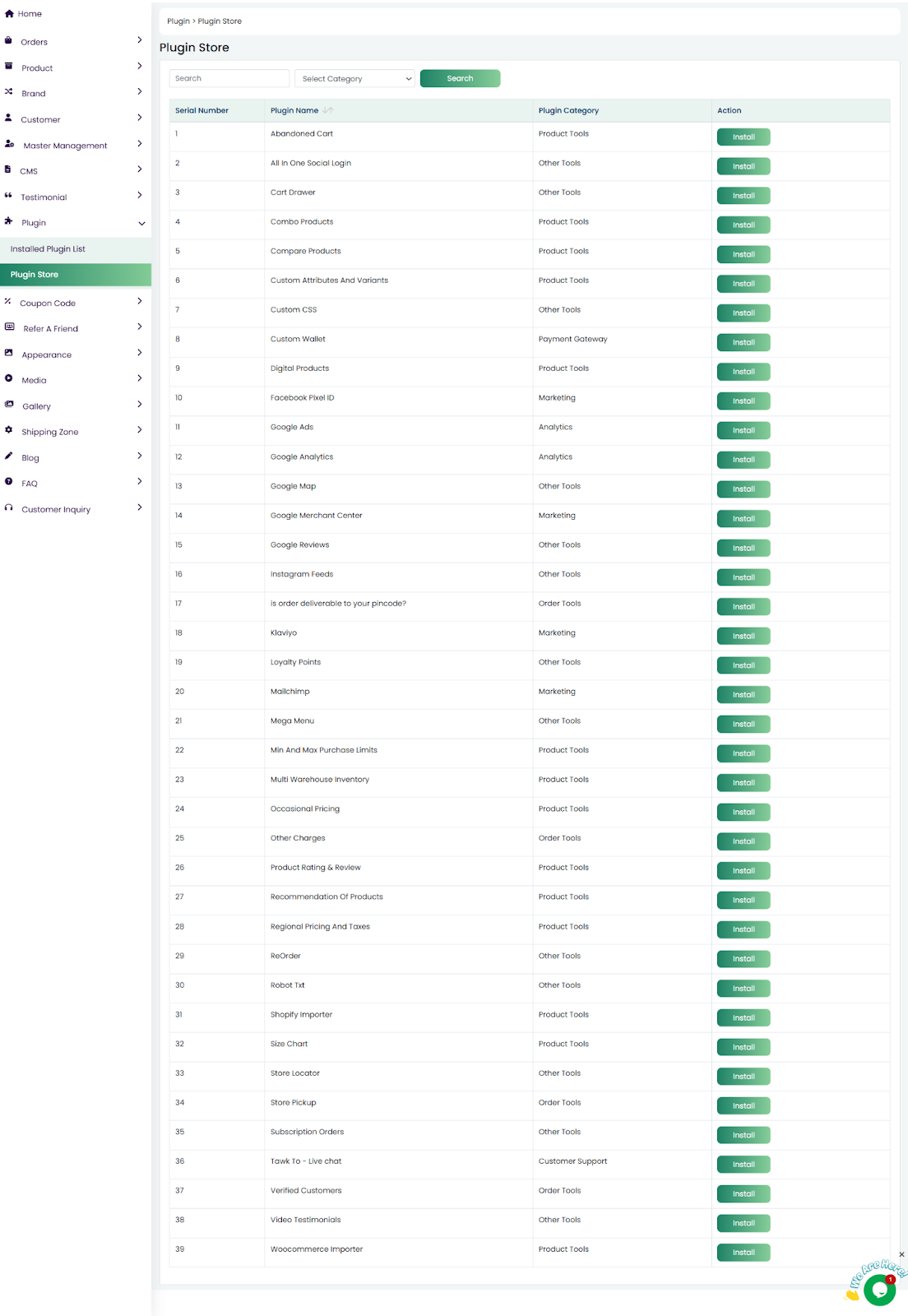Click the Brand shuffle icon
The height and width of the screenshot is (1316, 908).
8,92
